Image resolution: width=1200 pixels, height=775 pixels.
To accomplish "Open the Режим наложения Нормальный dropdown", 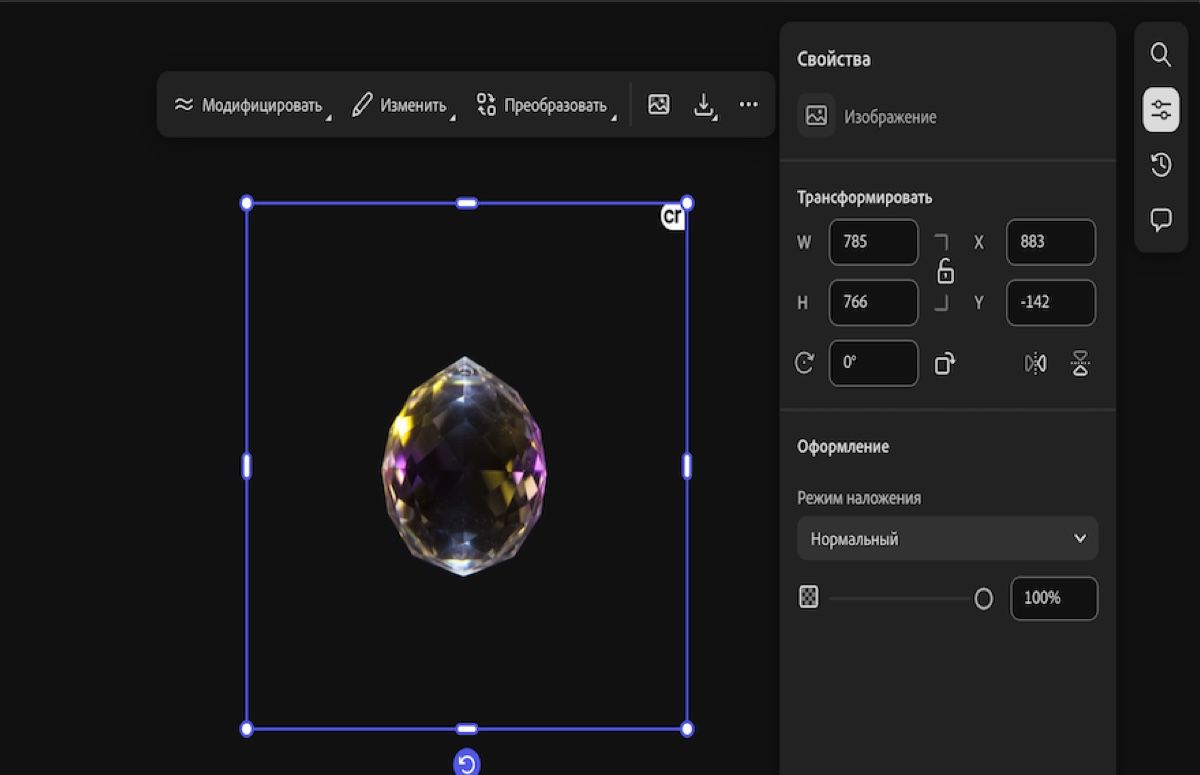I will [x=947, y=538].
